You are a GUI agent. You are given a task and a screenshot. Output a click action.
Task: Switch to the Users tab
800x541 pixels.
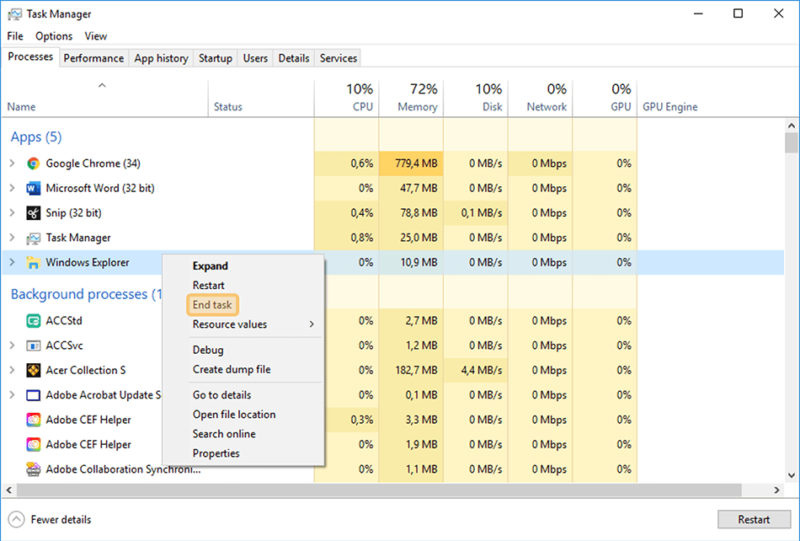255,58
